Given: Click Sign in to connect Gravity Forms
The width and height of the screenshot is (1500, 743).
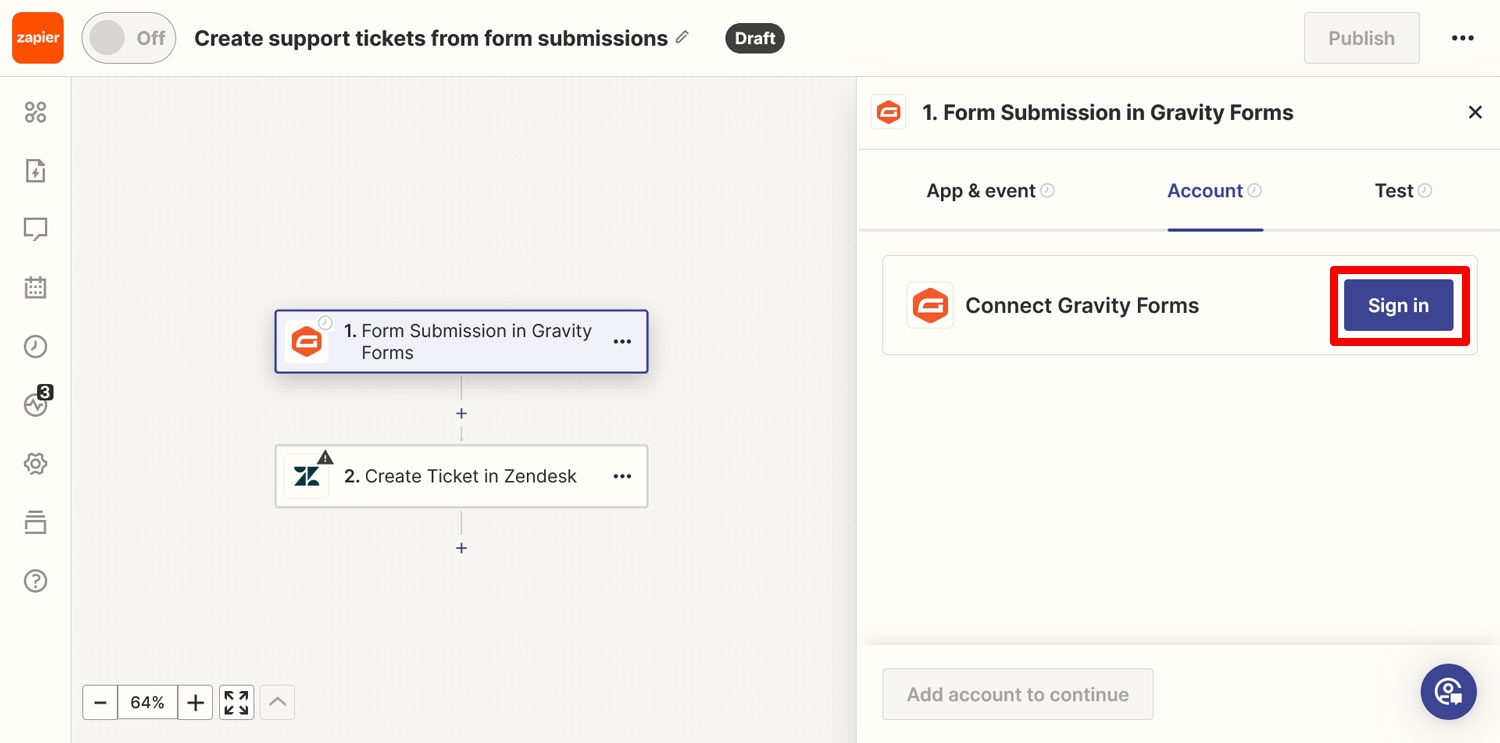Looking at the screenshot, I should pyautogui.click(x=1398, y=305).
